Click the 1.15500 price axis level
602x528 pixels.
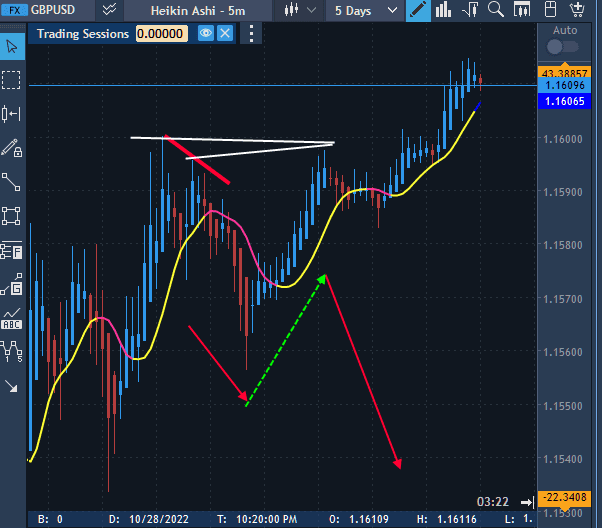562,406
